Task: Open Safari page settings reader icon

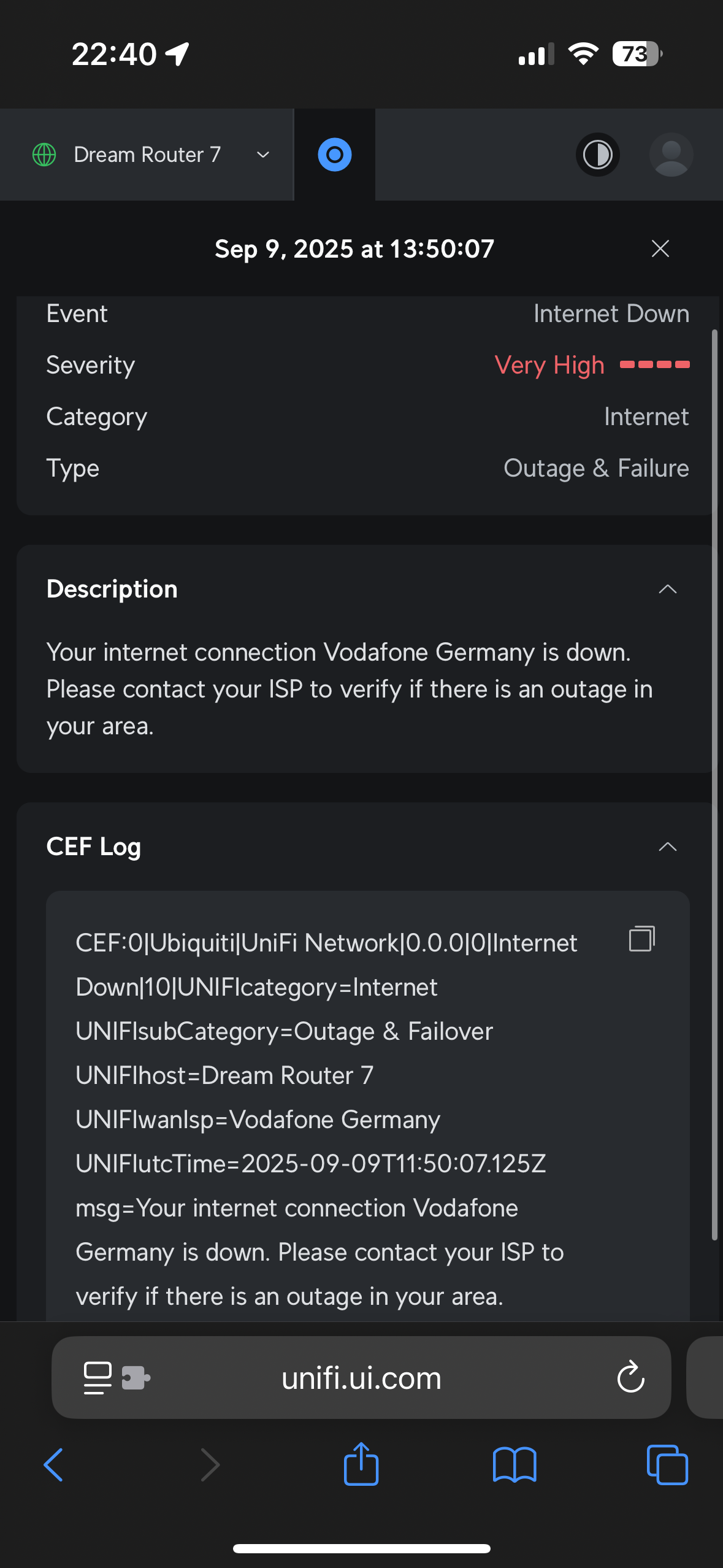Action: (x=98, y=1378)
